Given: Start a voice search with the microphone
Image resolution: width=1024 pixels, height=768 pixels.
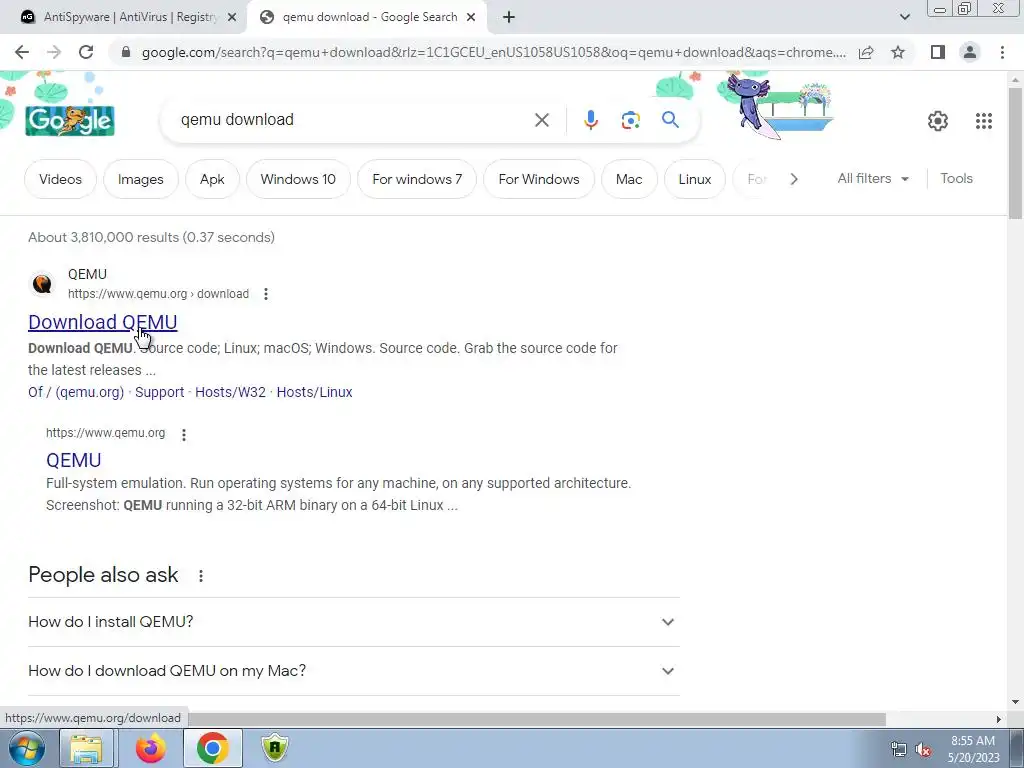Looking at the screenshot, I should [x=590, y=120].
